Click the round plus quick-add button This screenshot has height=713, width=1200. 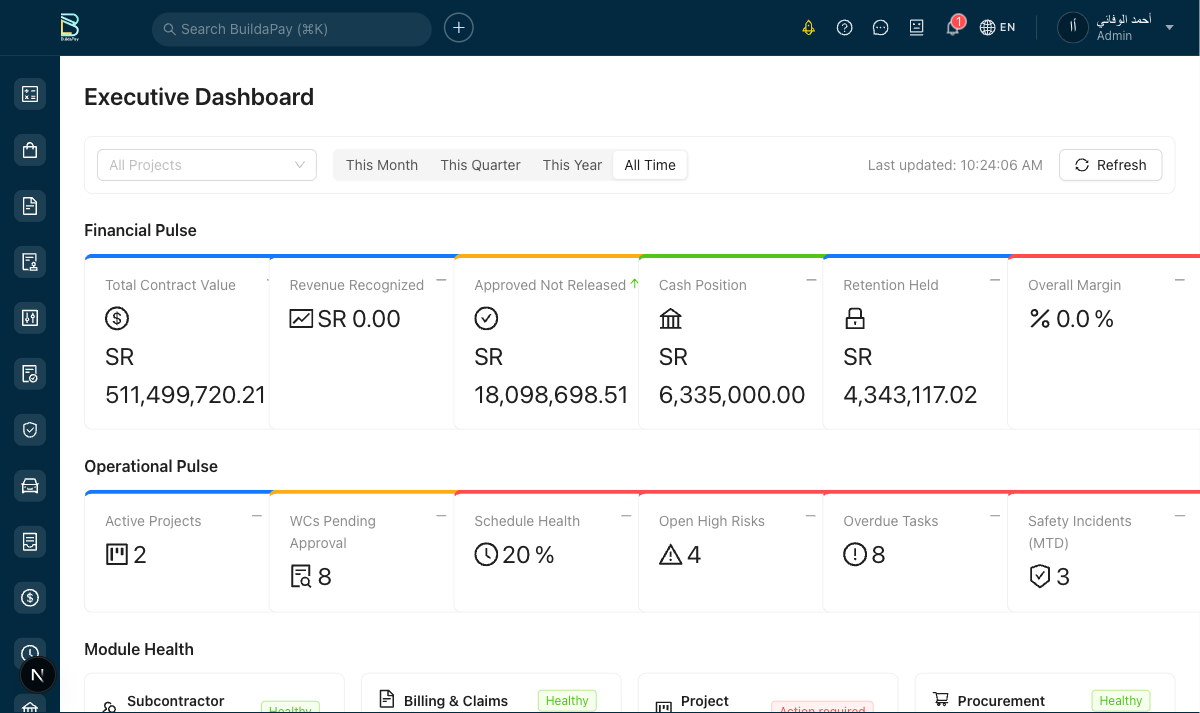click(459, 28)
